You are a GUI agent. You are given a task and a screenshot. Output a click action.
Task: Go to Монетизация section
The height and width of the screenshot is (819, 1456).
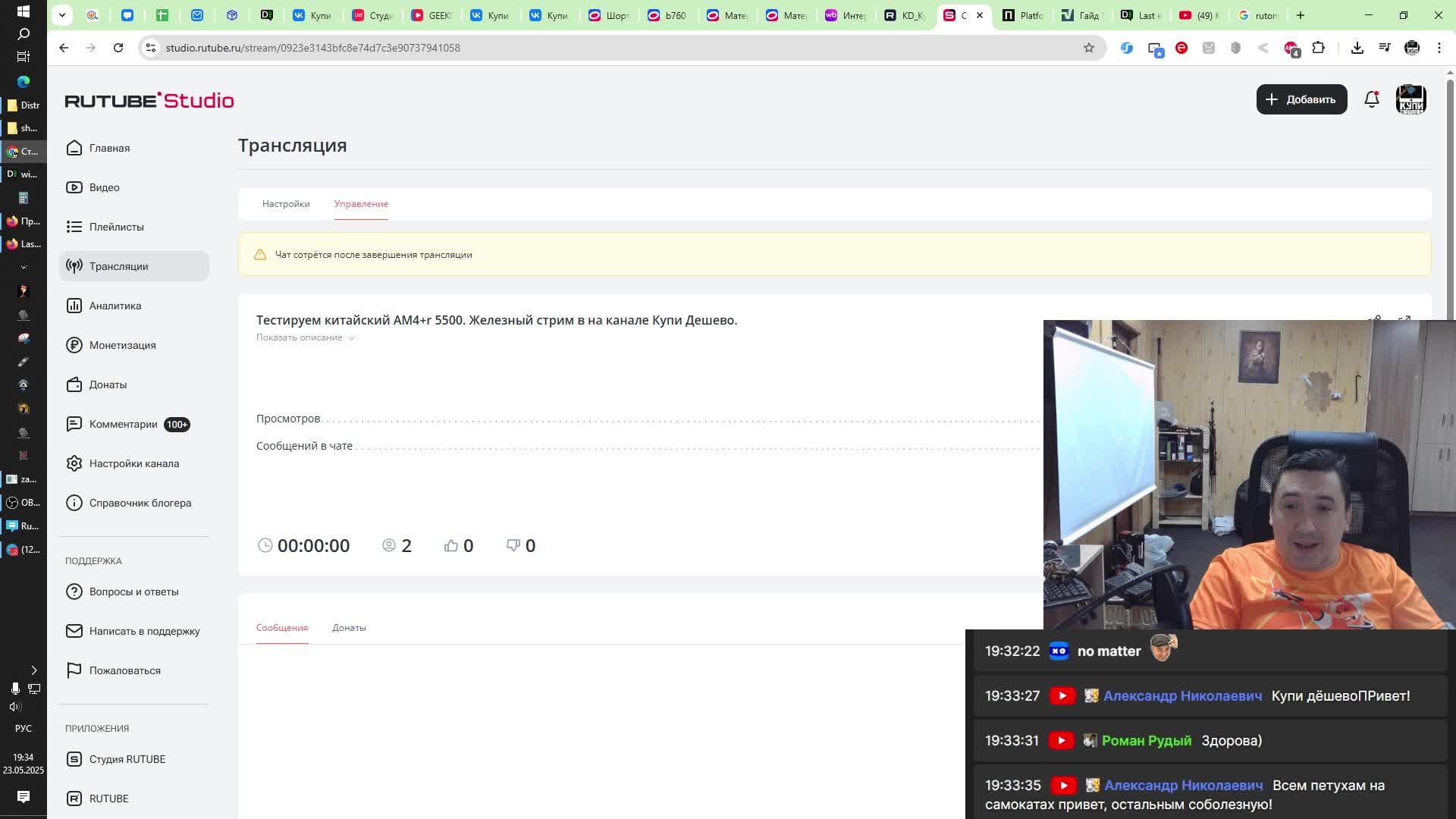pos(122,345)
